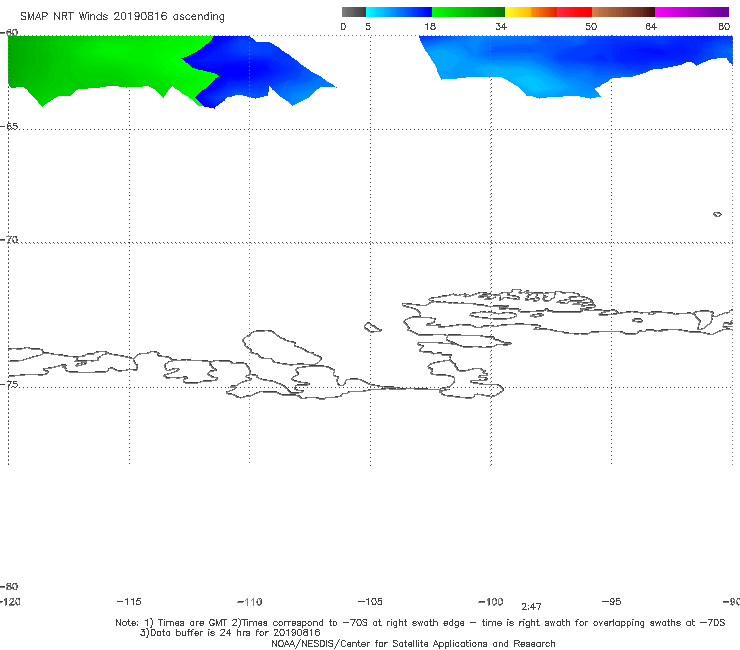Click the color bar label '34'

(501, 27)
